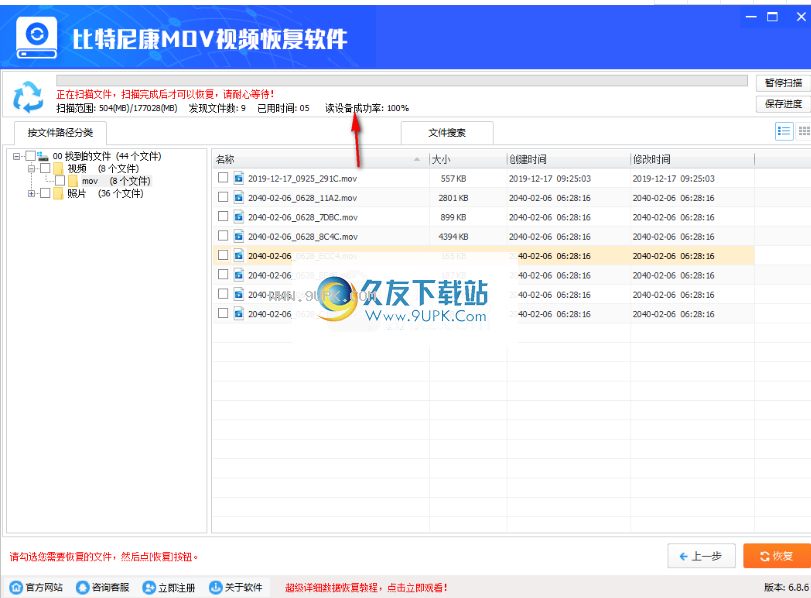811x598 pixels.
Task: Click the orange 恢复 button
Action: 777,556
